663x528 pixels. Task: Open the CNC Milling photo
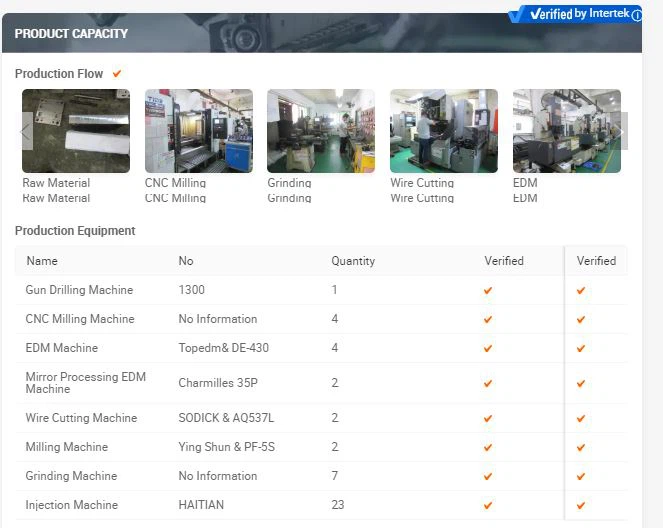(198, 131)
